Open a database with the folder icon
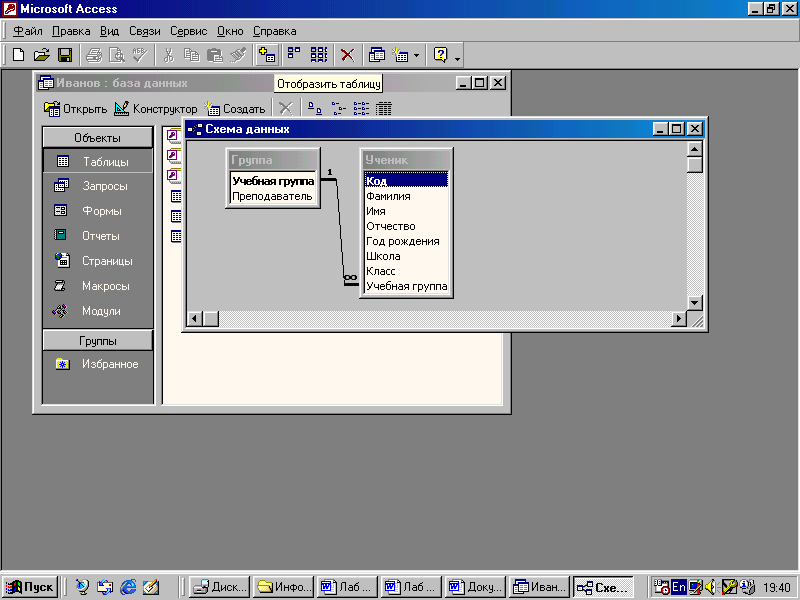This screenshot has height=600, width=800. coord(41,55)
